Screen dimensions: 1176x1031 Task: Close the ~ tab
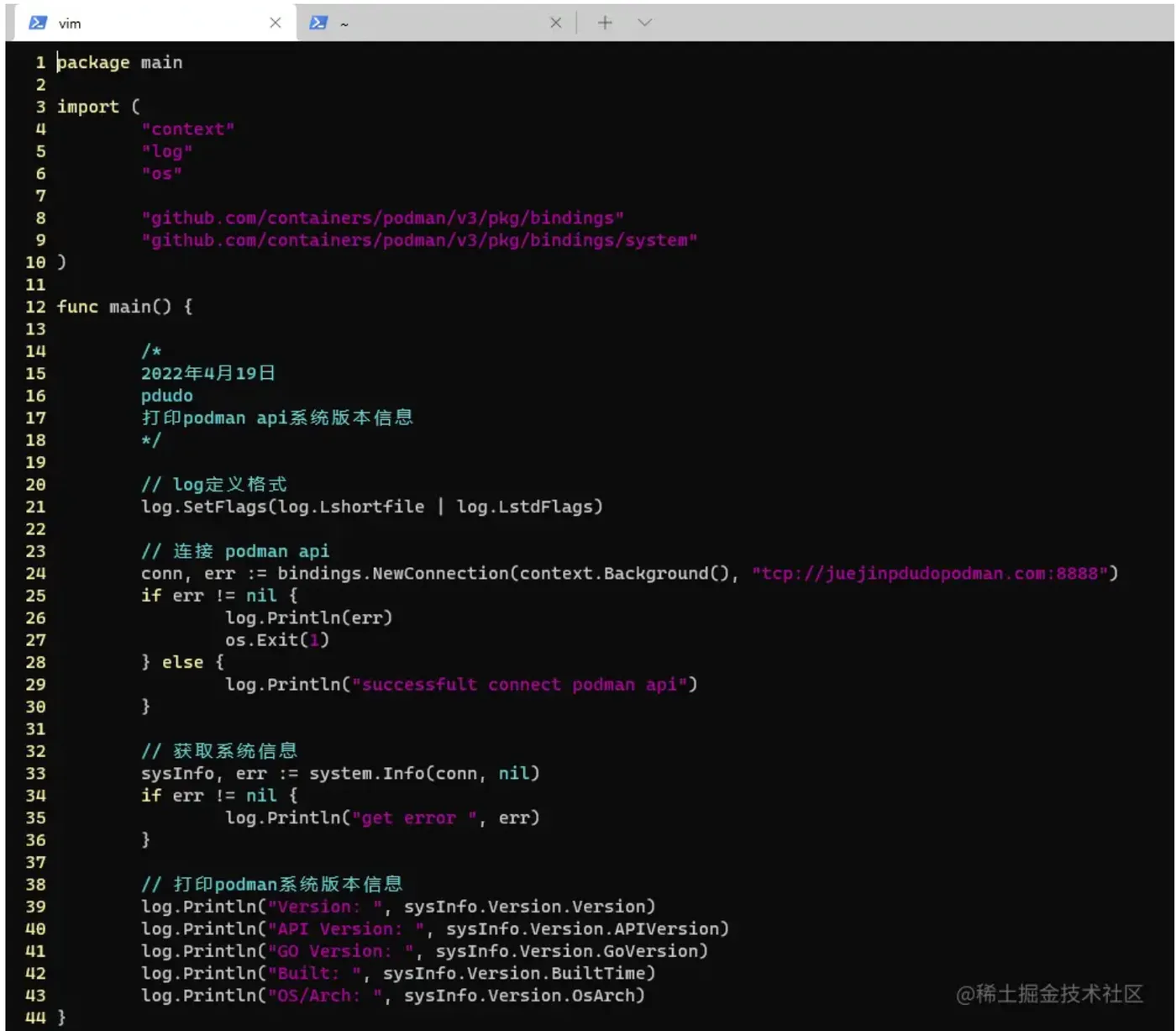pyautogui.click(x=555, y=23)
